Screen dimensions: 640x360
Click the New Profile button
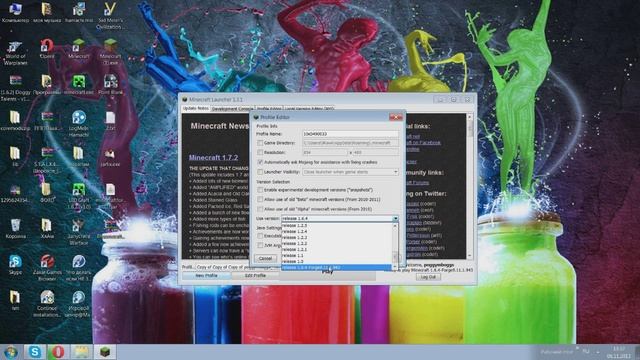(207, 276)
